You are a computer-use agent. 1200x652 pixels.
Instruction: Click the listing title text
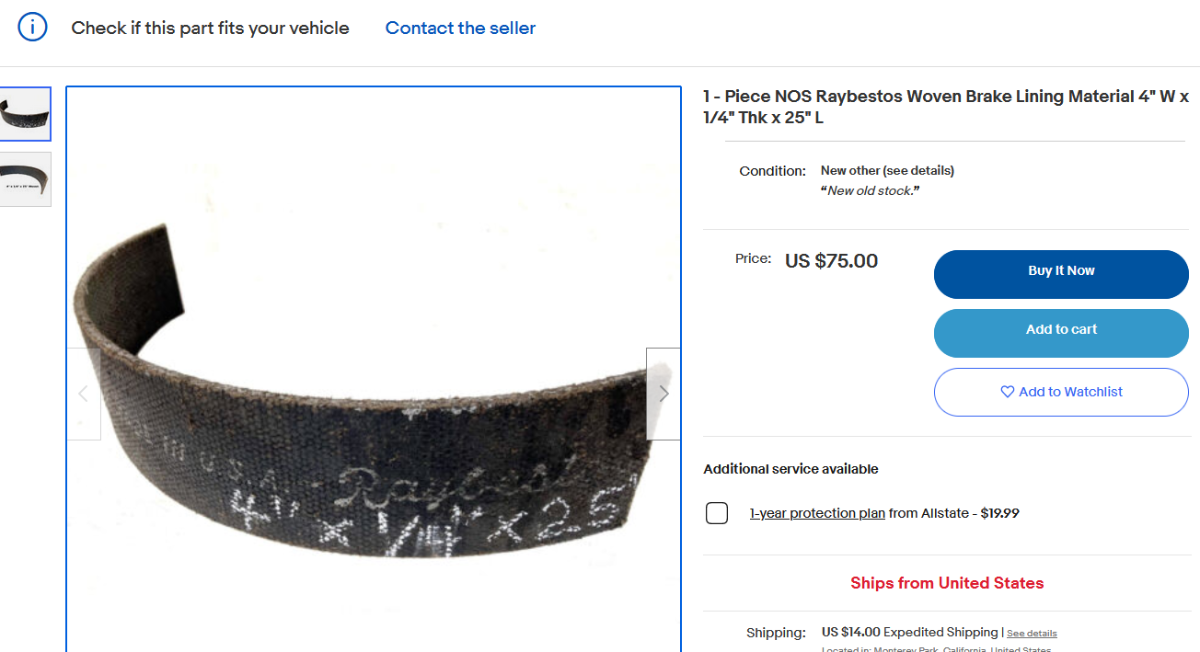(945, 107)
